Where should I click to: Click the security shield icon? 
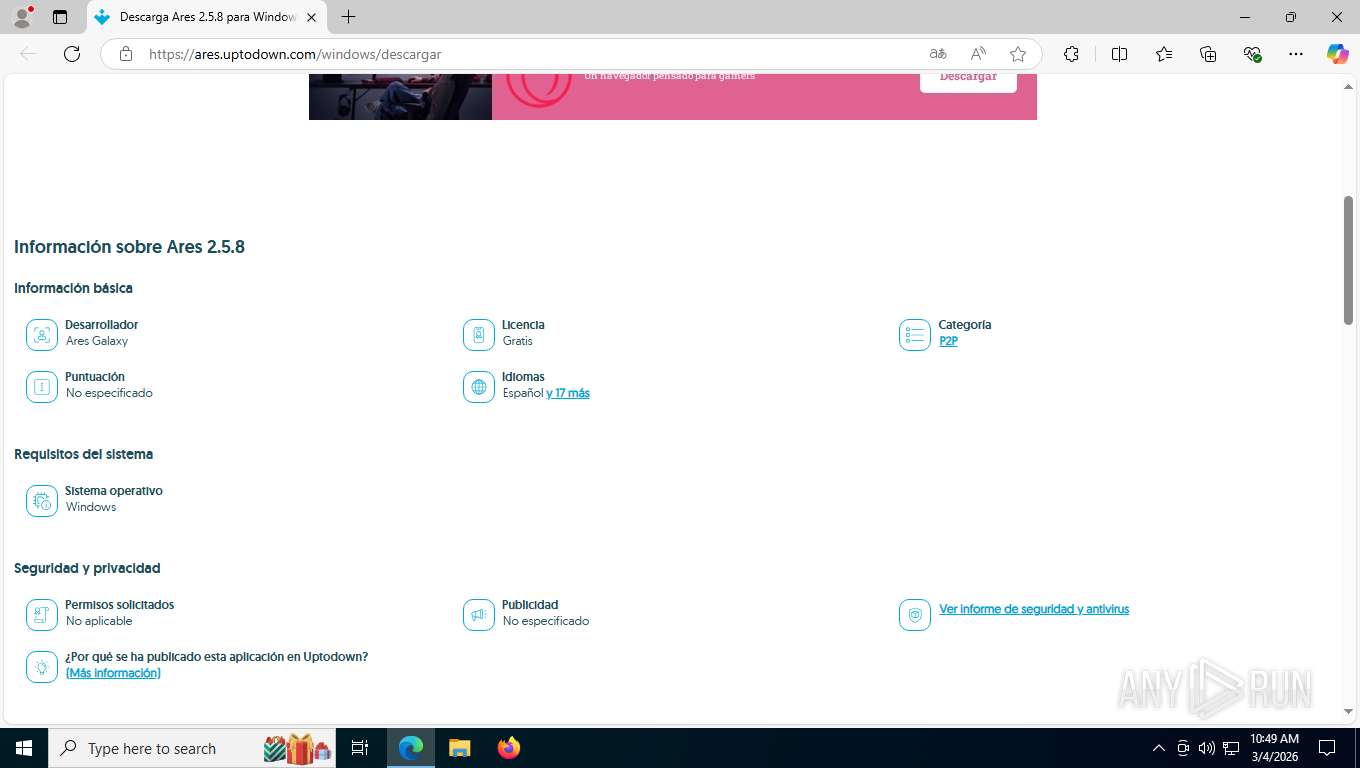tap(915, 615)
